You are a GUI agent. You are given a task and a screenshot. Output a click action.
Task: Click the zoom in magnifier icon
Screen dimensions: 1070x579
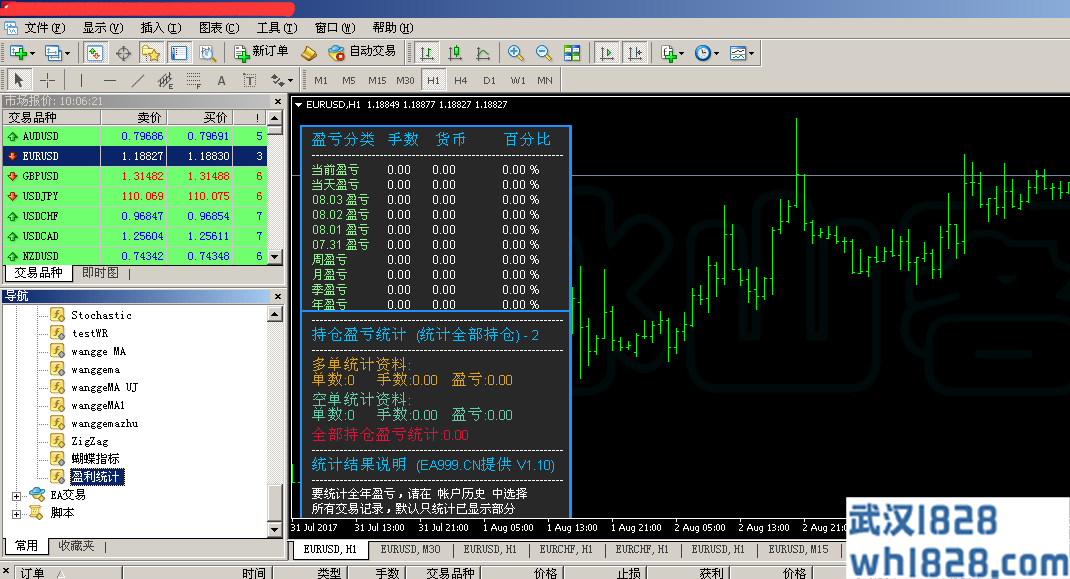(x=516, y=52)
